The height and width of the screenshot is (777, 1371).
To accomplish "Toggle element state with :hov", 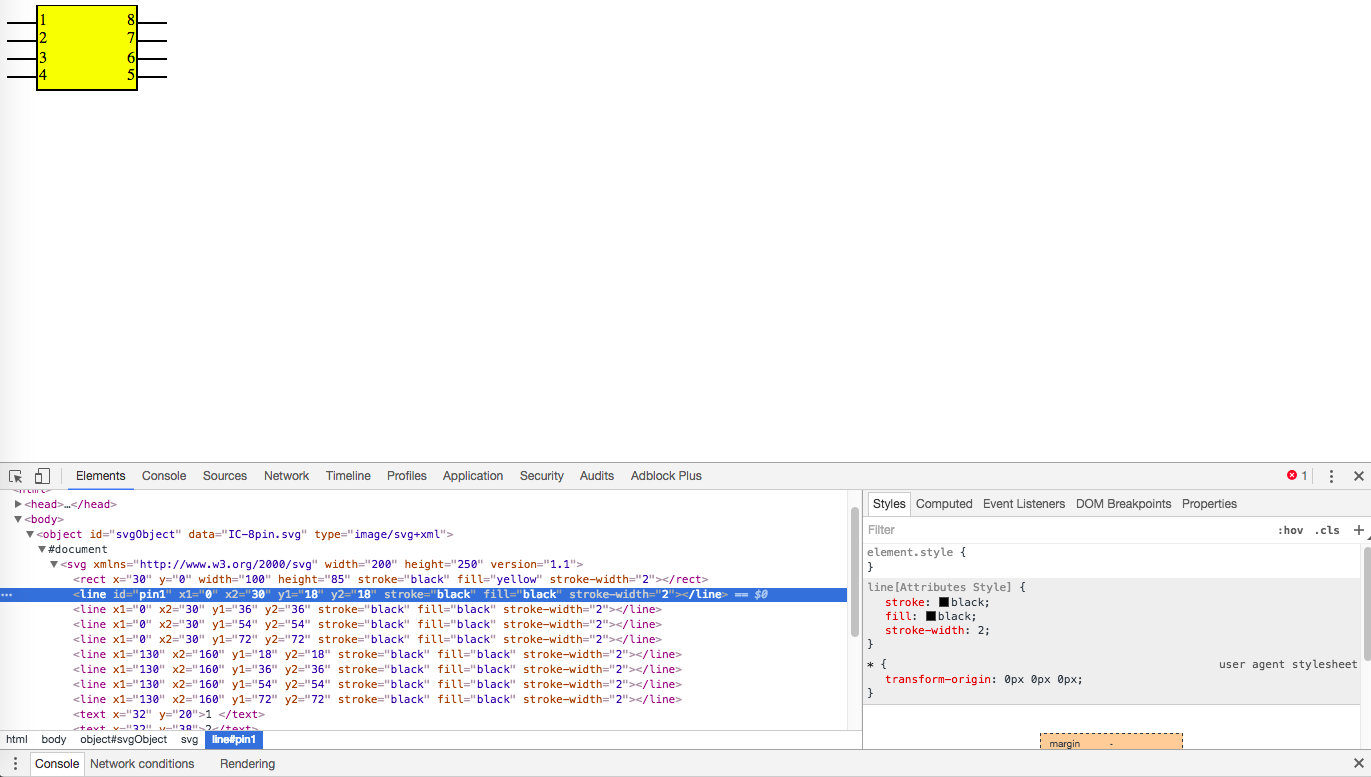I will (x=1291, y=530).
